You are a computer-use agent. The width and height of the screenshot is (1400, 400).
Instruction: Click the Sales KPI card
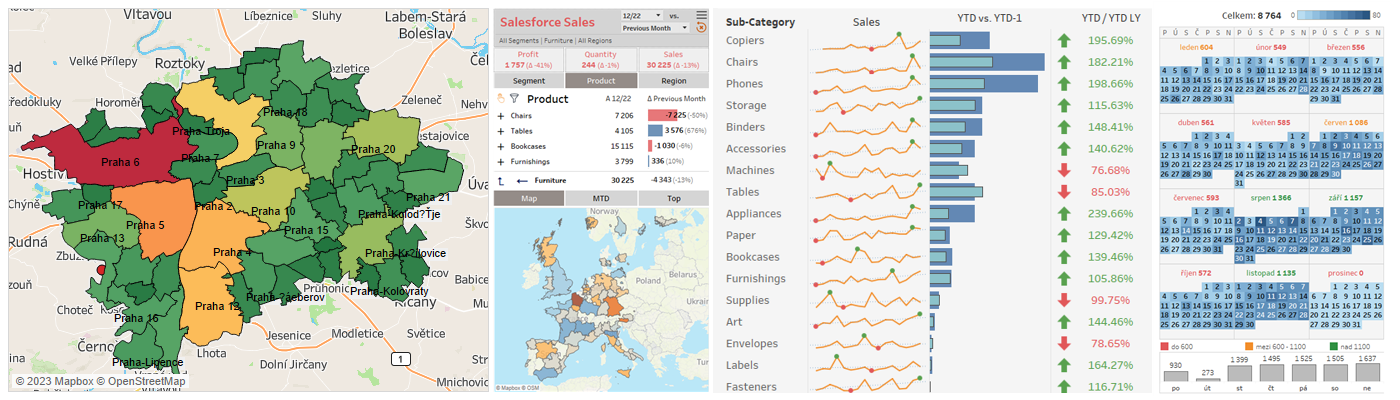673,59
